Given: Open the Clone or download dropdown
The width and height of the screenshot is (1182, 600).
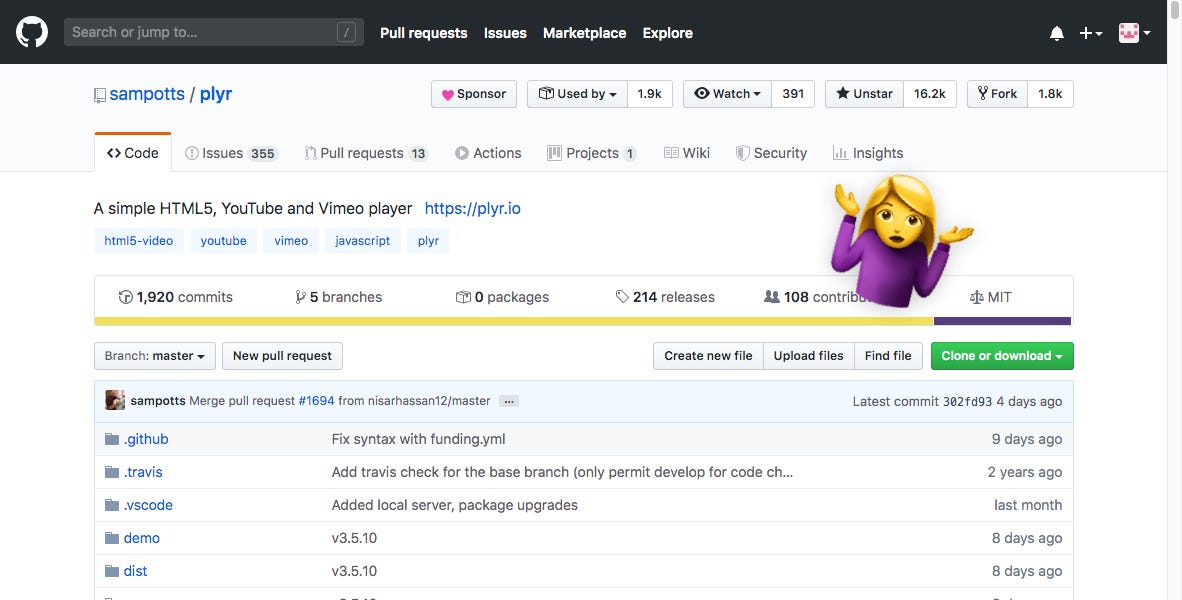Looking at the screenshot, I should point(1001,355).
